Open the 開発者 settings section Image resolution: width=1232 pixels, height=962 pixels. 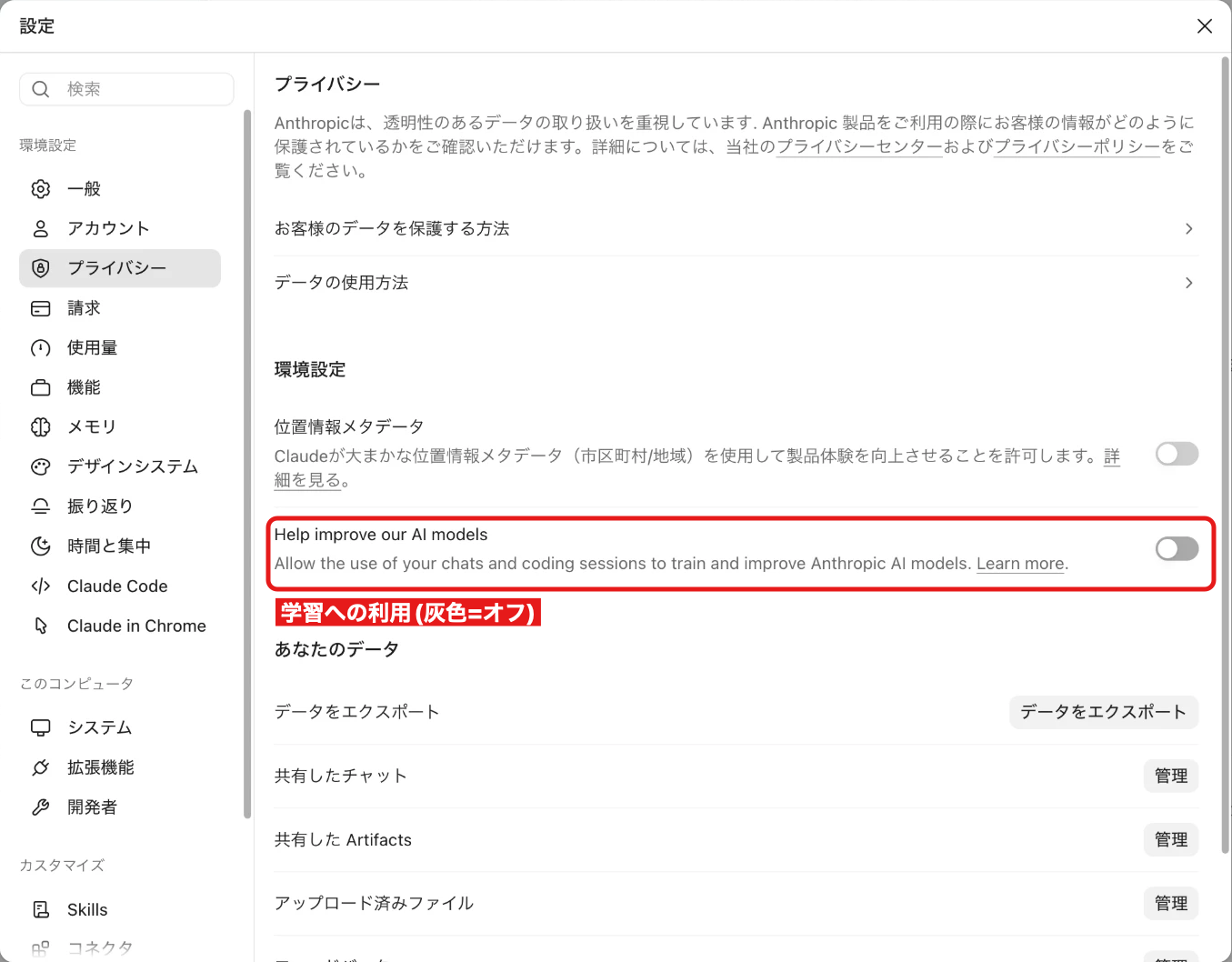click(120, 807)
